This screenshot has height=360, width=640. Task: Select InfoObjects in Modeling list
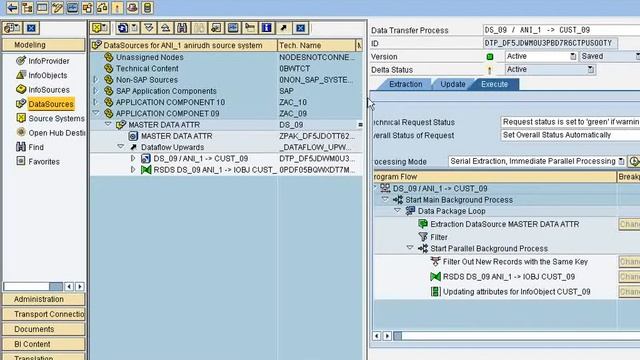pyautogui.click(x=47, y=75)
